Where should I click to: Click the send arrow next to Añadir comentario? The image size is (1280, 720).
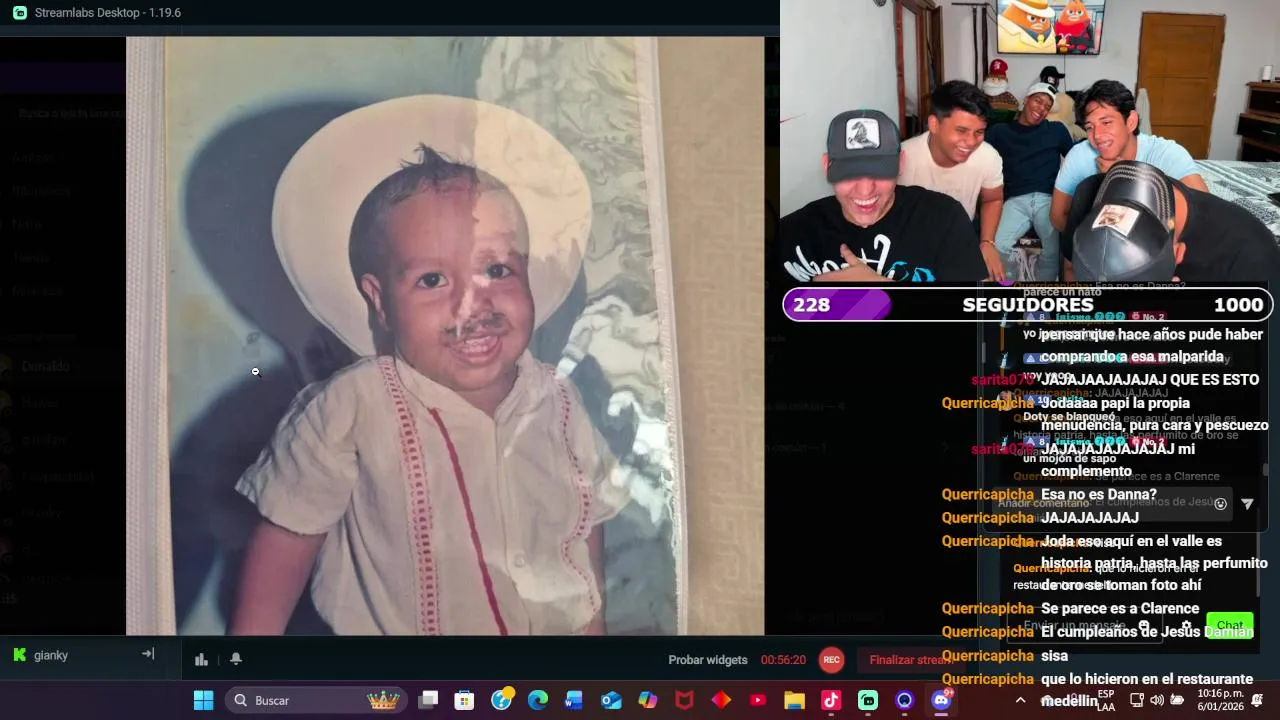point(1247,504)
